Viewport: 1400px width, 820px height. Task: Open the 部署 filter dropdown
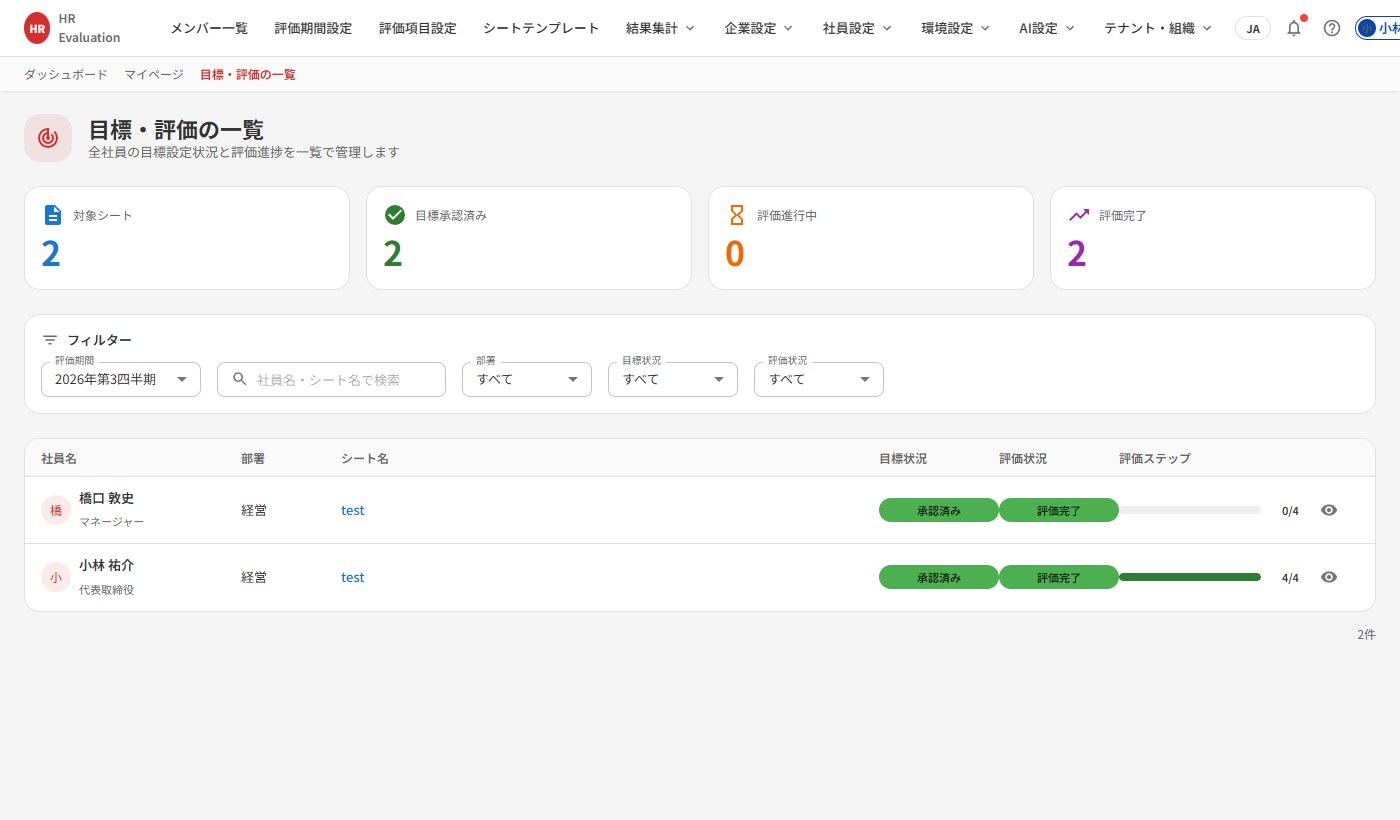[x=527, y=379]
